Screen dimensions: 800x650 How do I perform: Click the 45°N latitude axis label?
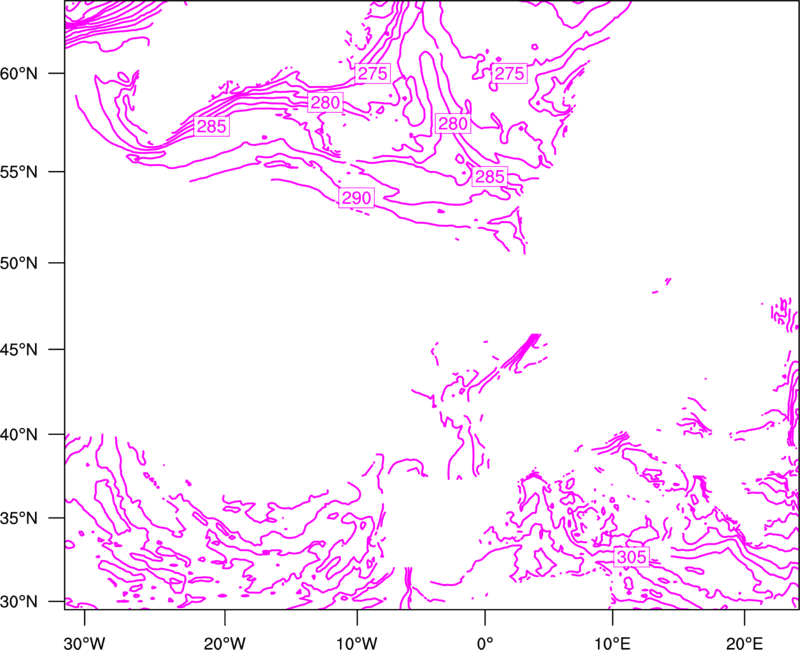19,349
